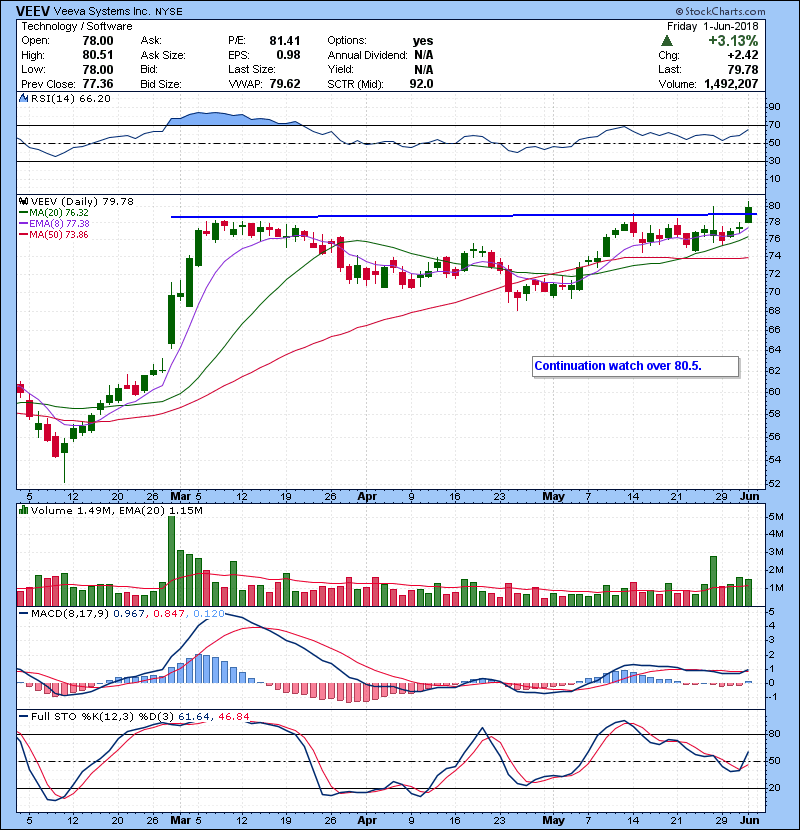Viewport: 800px width, 830px height.
Task: Click the RSI(14) 66.20 indicator label
Action: [71, 98]
